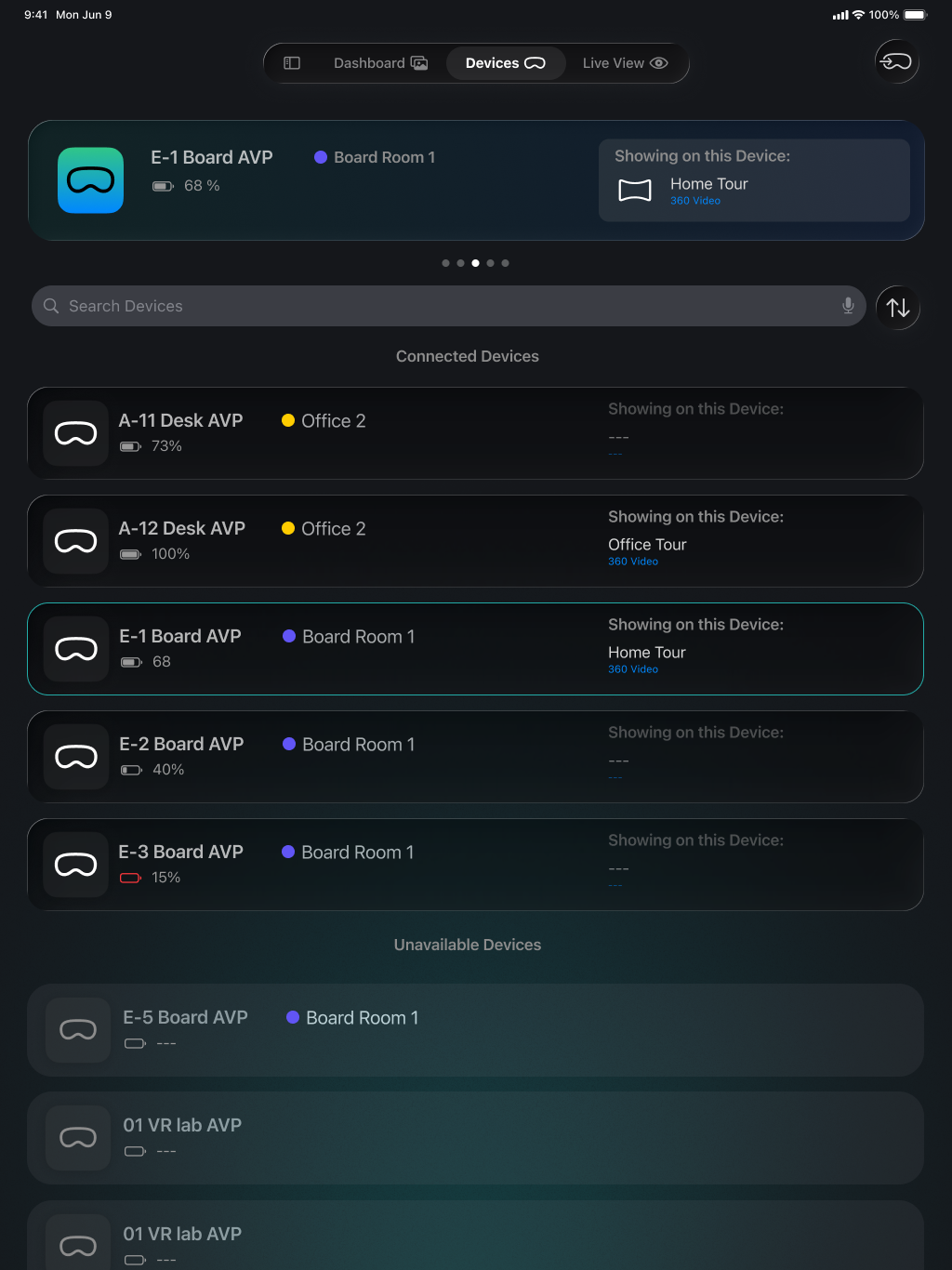Click the low battery indicator on E-3 Board
952x1270 pixels.
pos(130,878)
